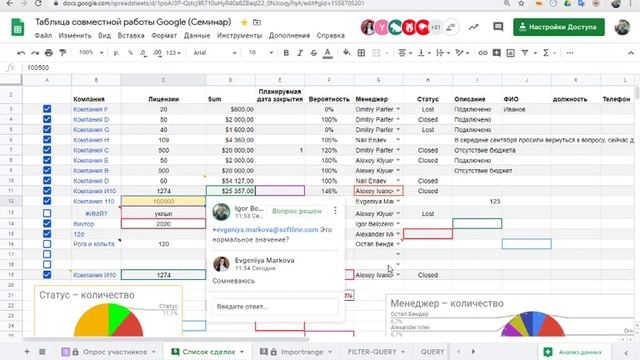Open the Список сделок tab menu arrow
Screen dimensions: 640x360
point(242,351)
